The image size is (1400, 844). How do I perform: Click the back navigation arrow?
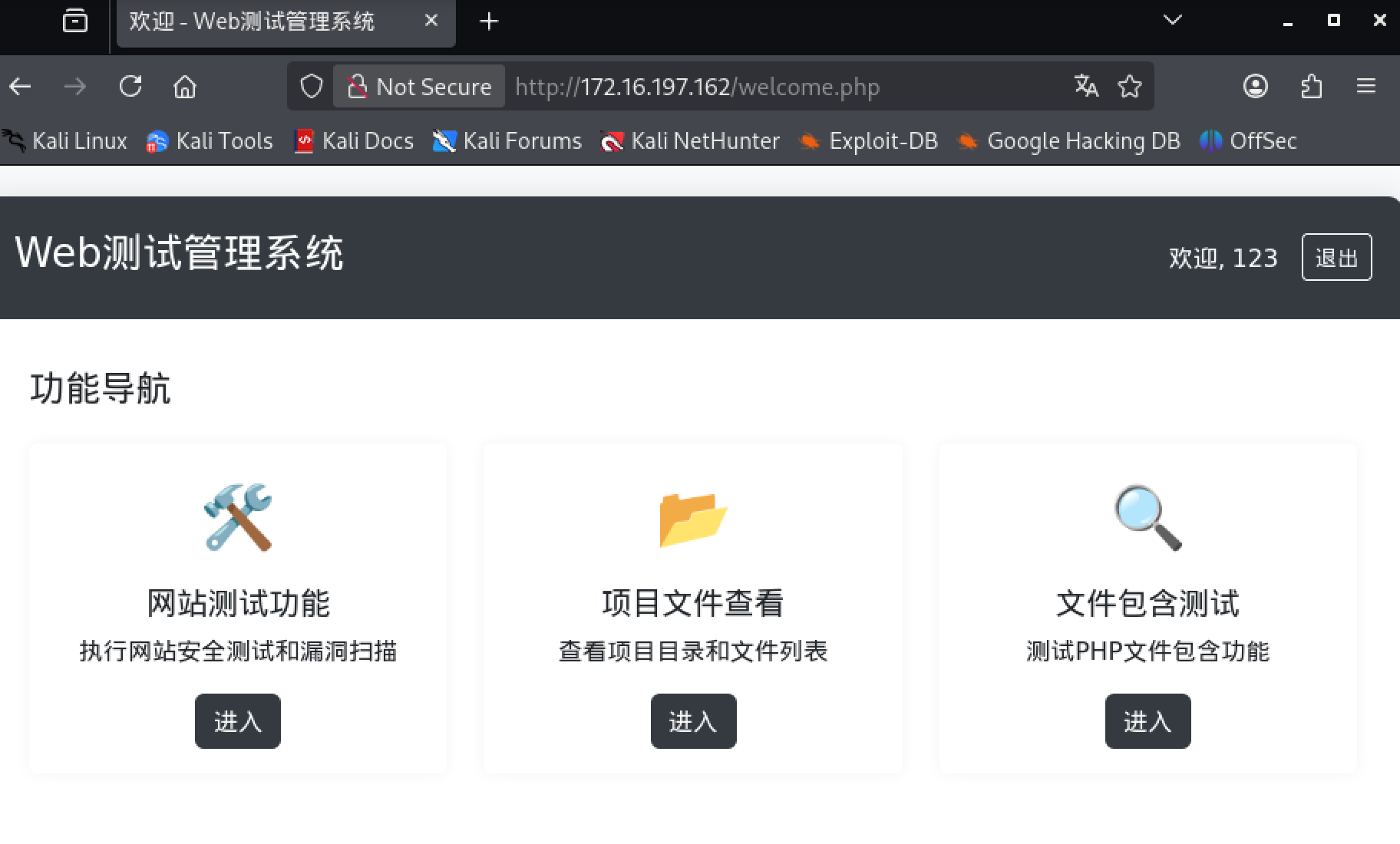[21, 87]
